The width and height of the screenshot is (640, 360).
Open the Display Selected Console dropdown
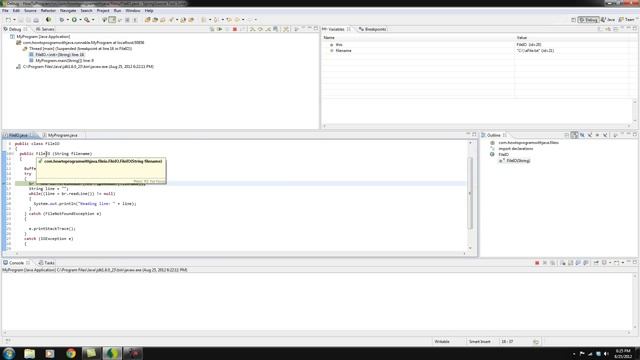pos(610,263)
